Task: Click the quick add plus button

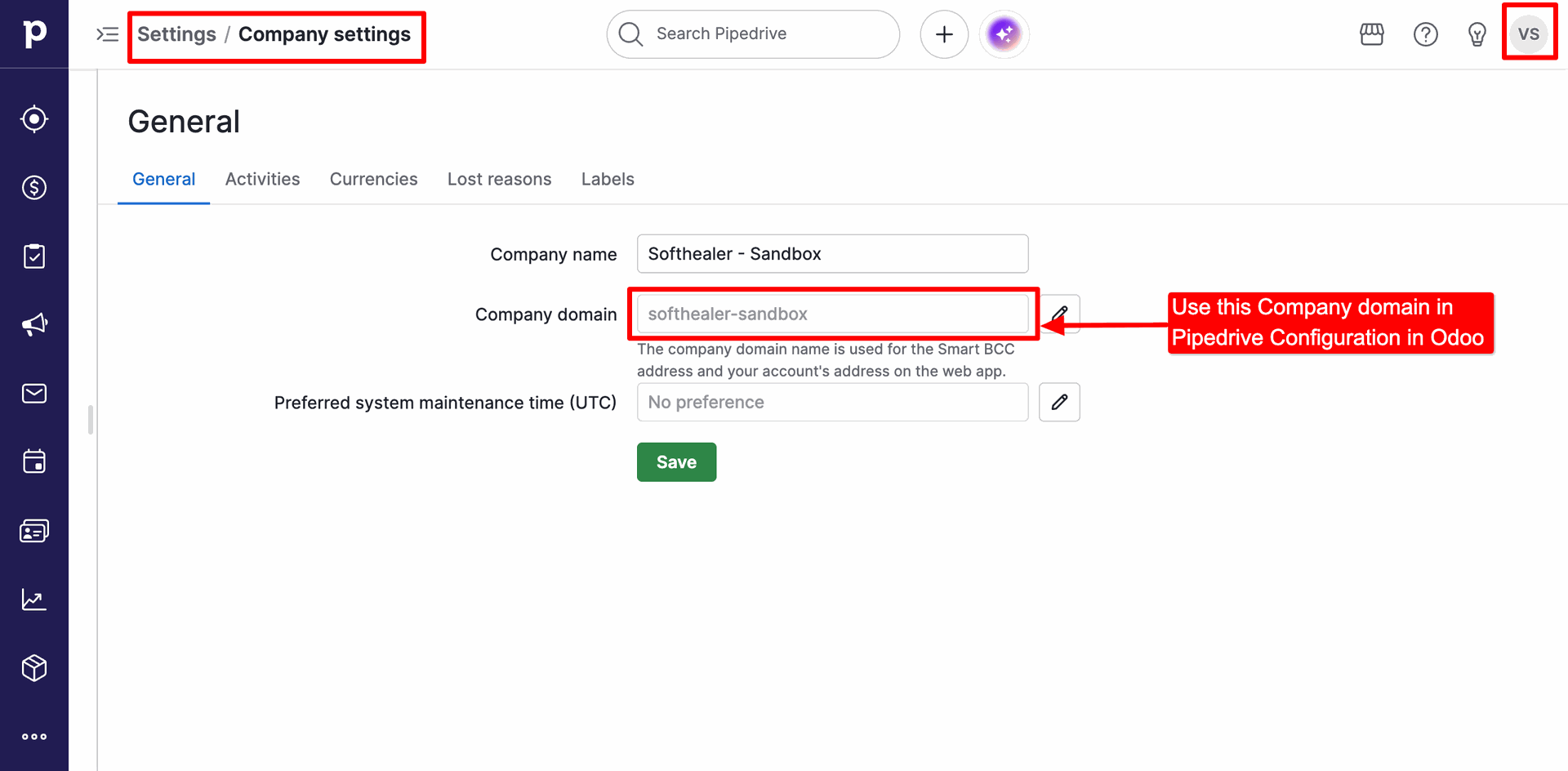Action: click(944, 34)
